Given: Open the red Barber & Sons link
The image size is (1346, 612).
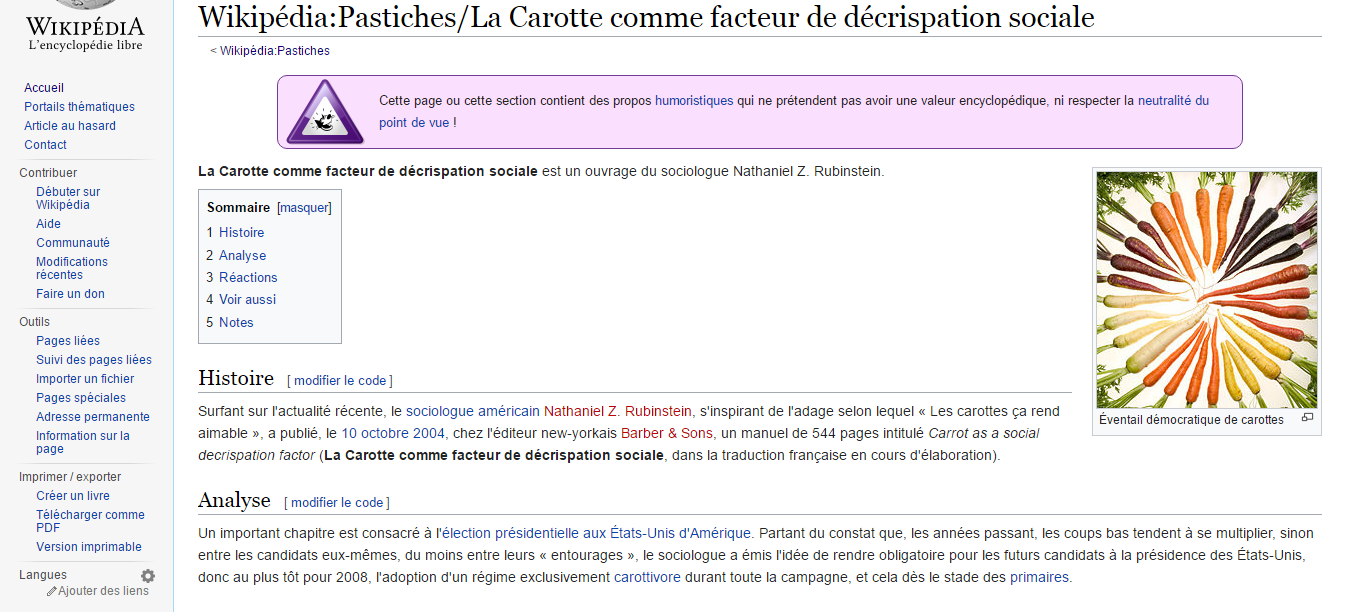Looking at the screenshot, I should pos(667,433).
